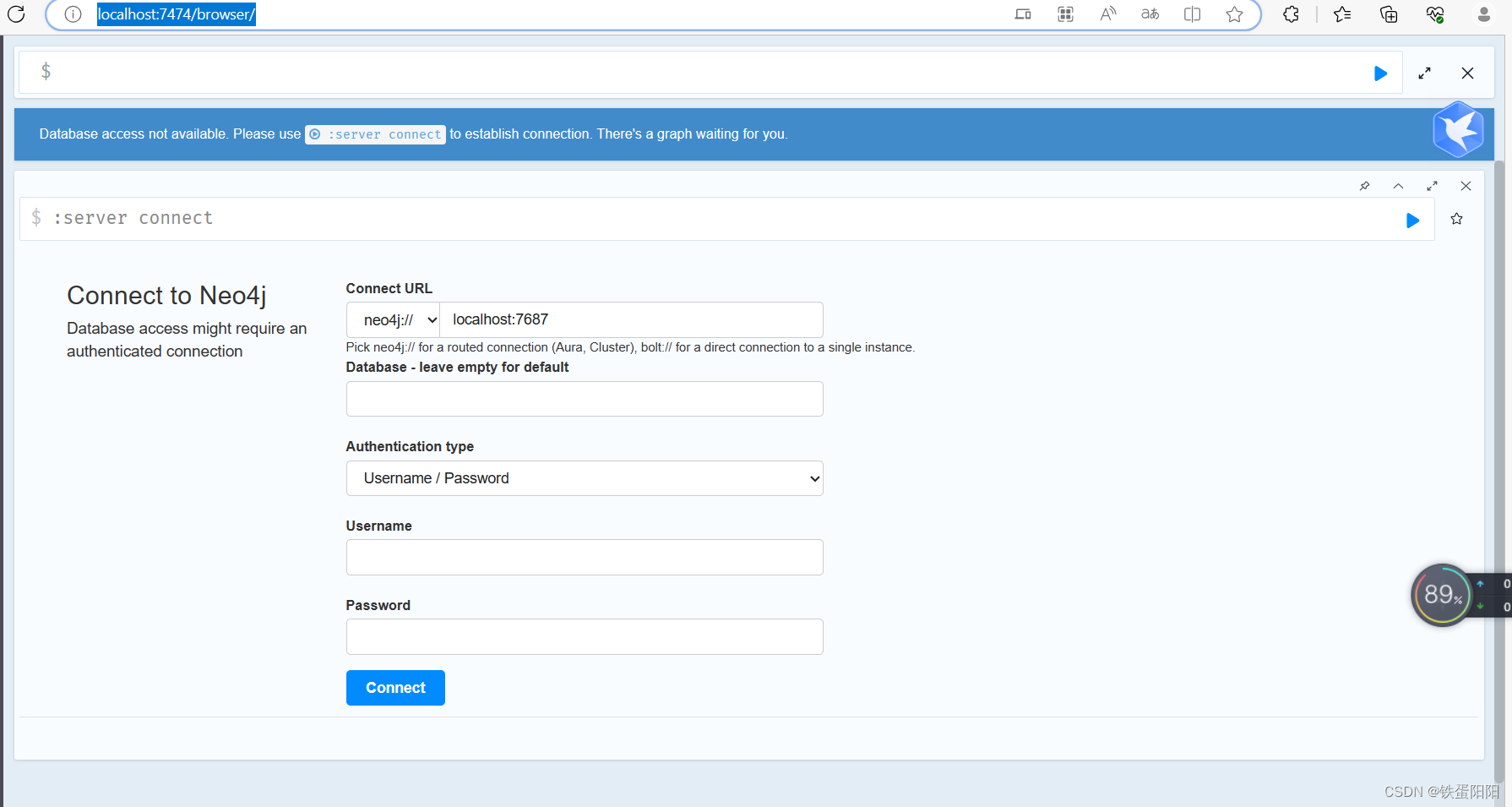Open the browser extensions puzzle icon
Screen dimensions: 1512x807
tap(1291, 14)
